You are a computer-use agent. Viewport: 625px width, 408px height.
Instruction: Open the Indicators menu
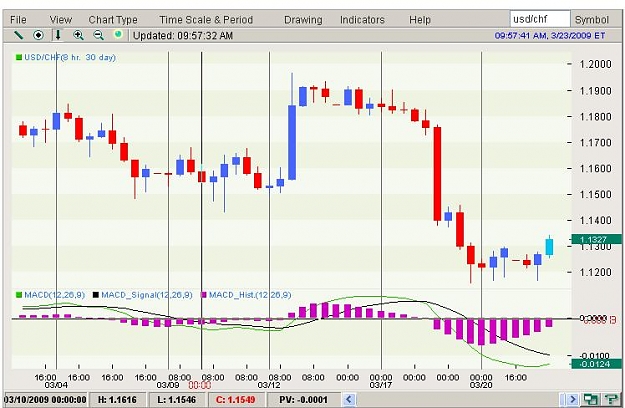(362, 20)
